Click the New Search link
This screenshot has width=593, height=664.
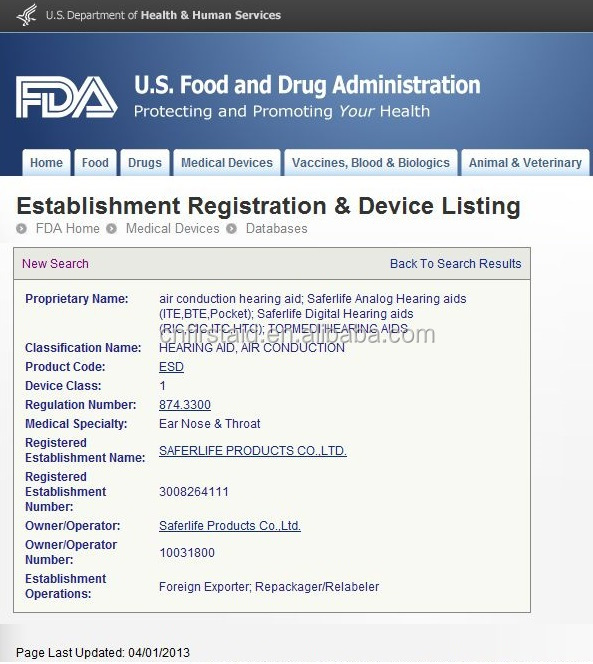(55, 263)
